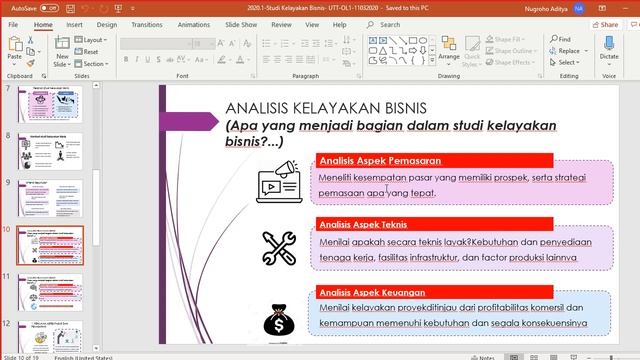Expand the shapes gallery More arrow
The width and height of the screenshot is (640, 360).
click(x=432, y=60)
